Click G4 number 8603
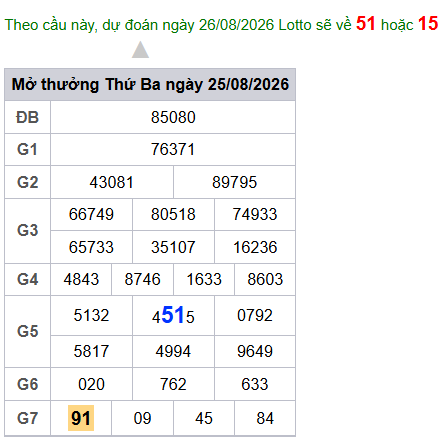The image size is (447, 442). pyautogui.click(x=265, y=279)
